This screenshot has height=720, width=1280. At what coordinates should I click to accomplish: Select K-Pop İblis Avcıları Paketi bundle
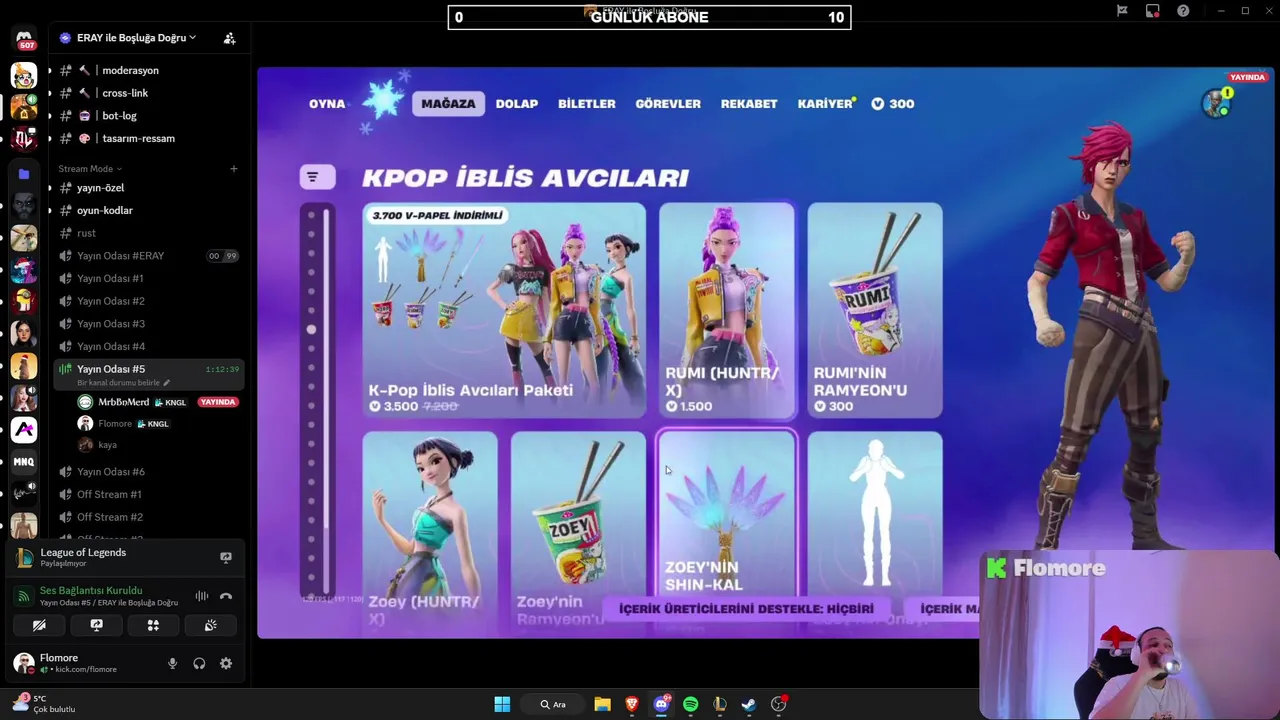pyautogui.click(x=504, y=310)
